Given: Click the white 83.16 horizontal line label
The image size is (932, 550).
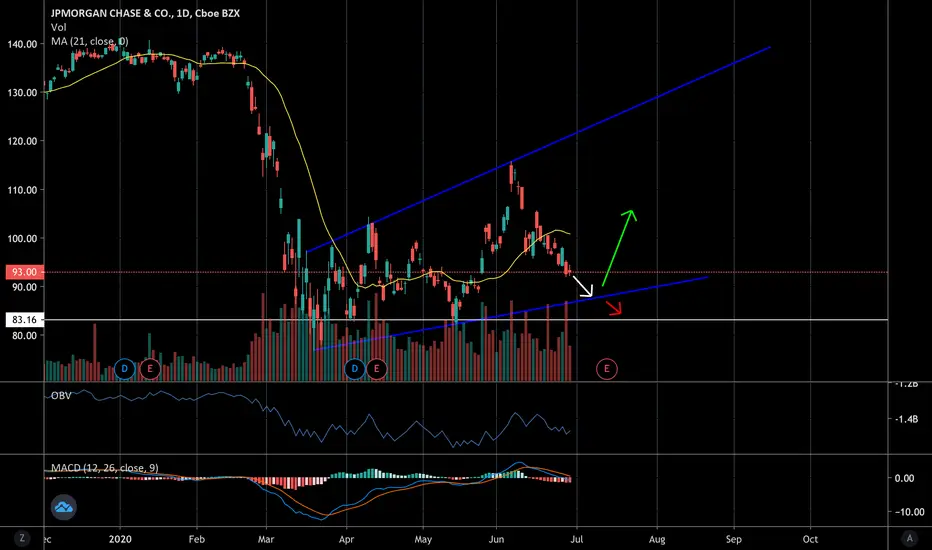Looking at the screenshot, I should pyautogui.click(x=24, y=320).
